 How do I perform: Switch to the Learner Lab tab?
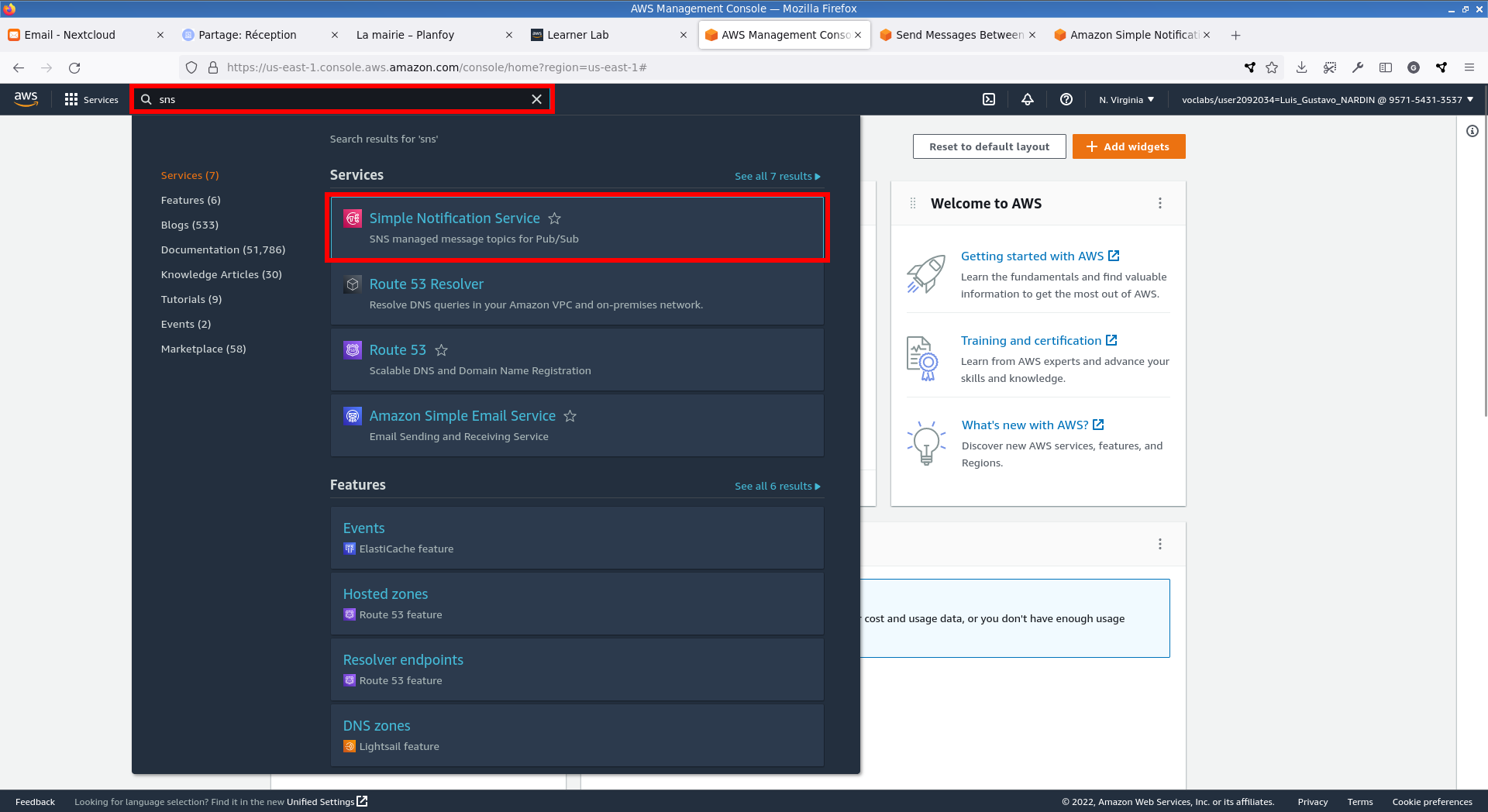coord(578,35)
